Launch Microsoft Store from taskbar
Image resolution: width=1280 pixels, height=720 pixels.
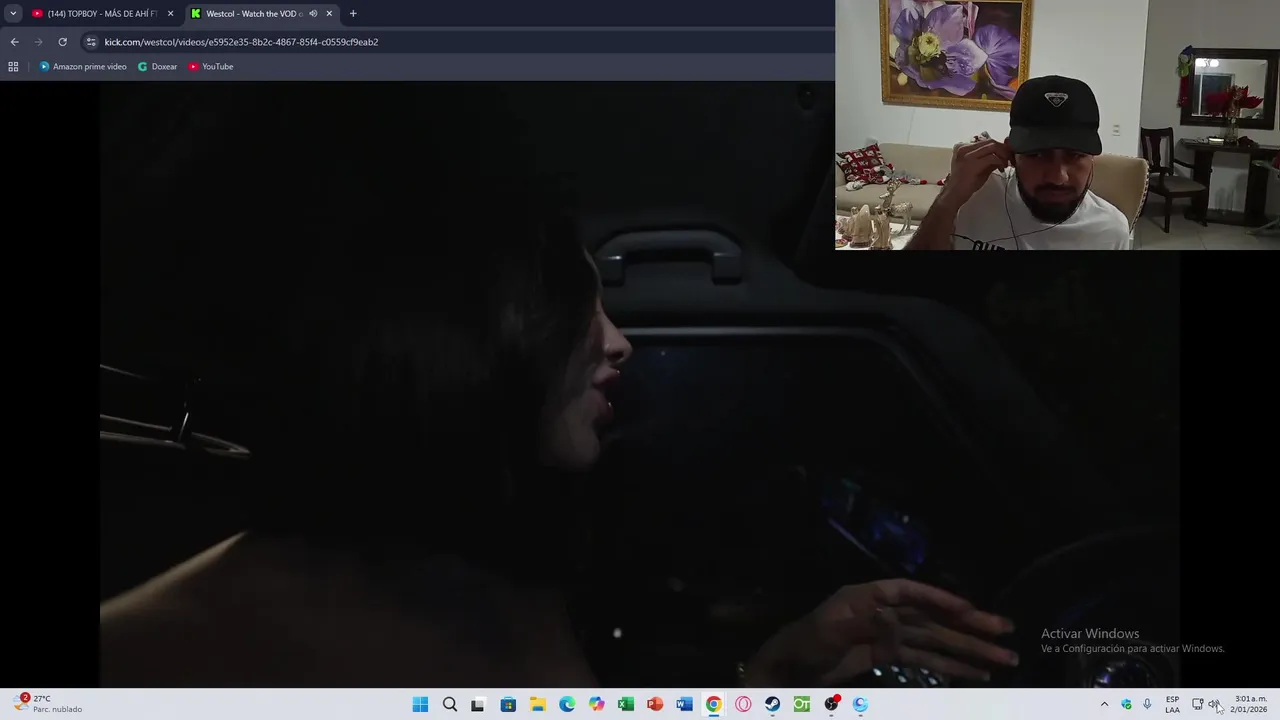[508, 704]
